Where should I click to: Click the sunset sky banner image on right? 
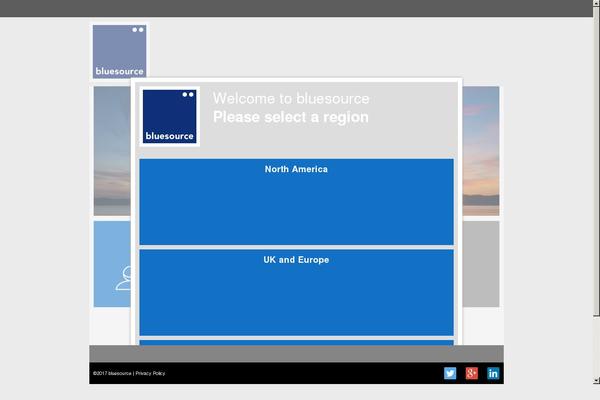481,151
